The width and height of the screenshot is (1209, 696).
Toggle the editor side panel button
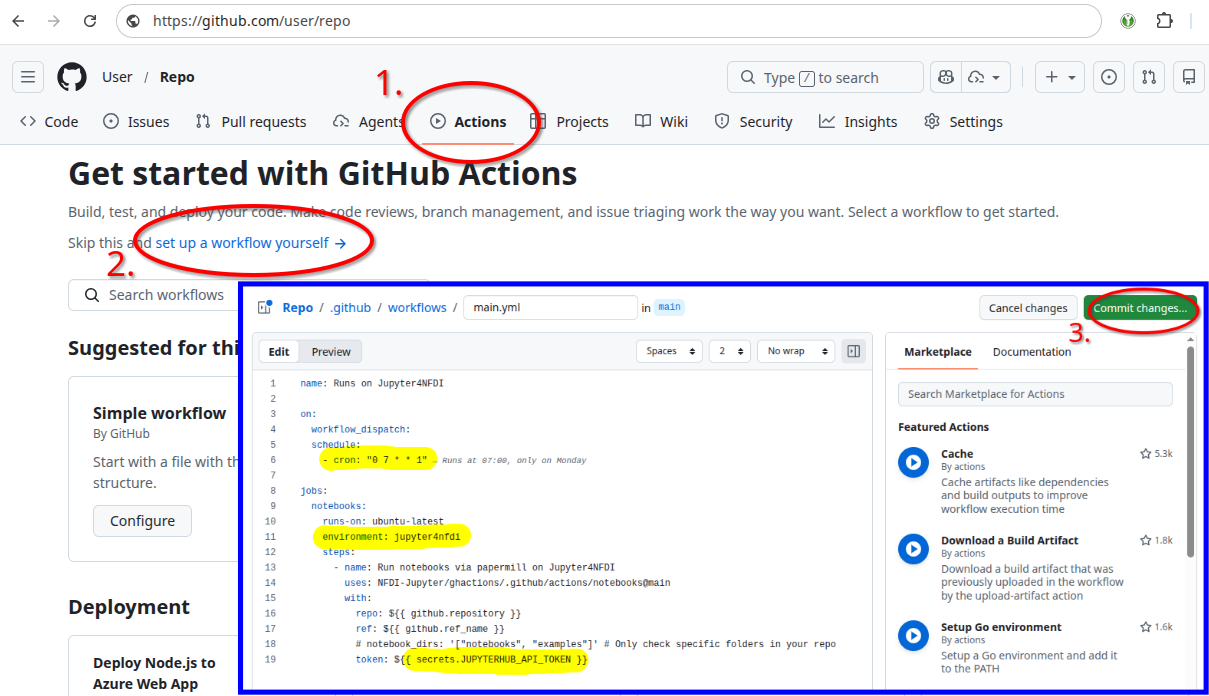853,351
